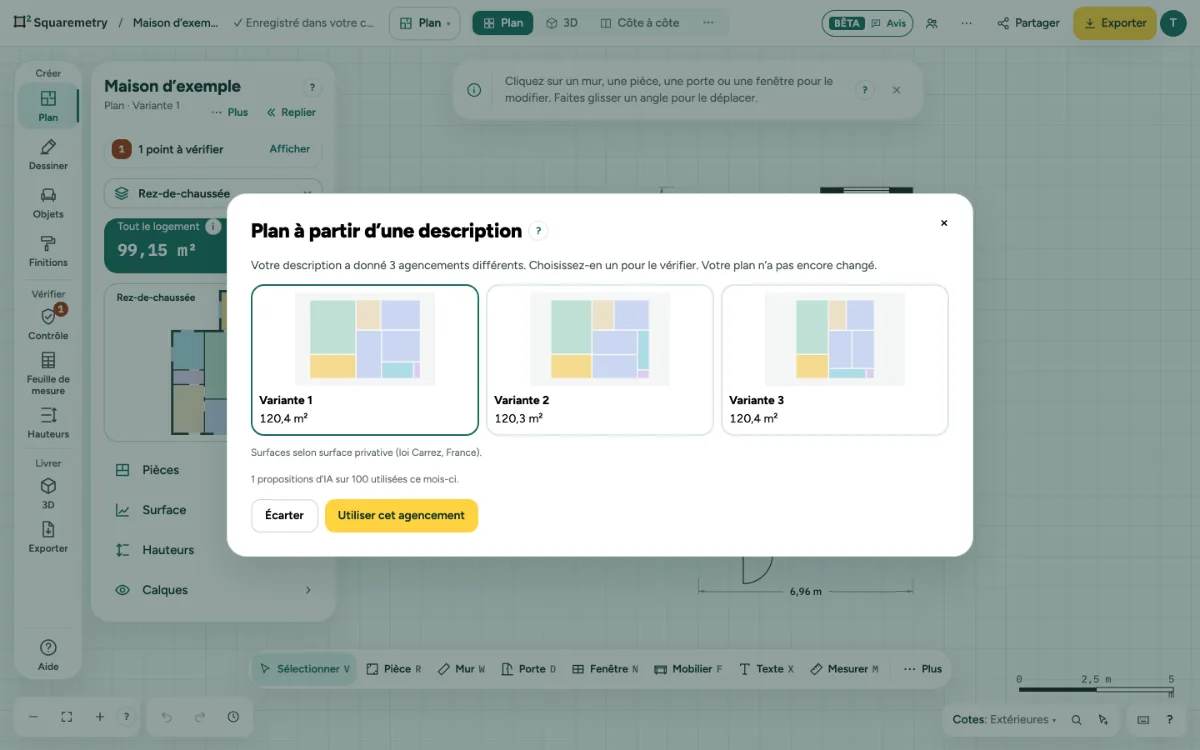1200x750 pixels.
Task: Click the redo arrow icon
Action: click(200, 717)
